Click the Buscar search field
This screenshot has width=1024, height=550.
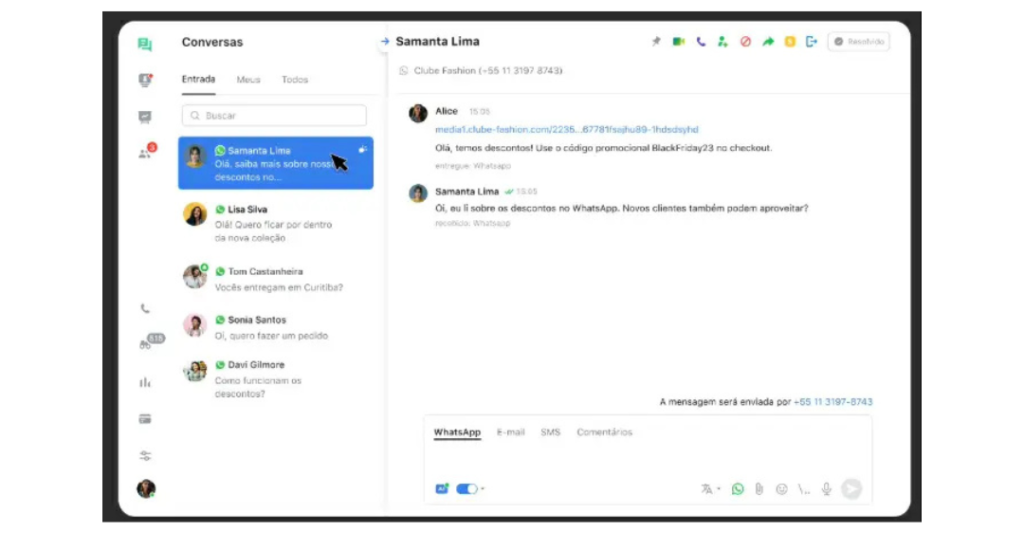[x=274, y=116]
